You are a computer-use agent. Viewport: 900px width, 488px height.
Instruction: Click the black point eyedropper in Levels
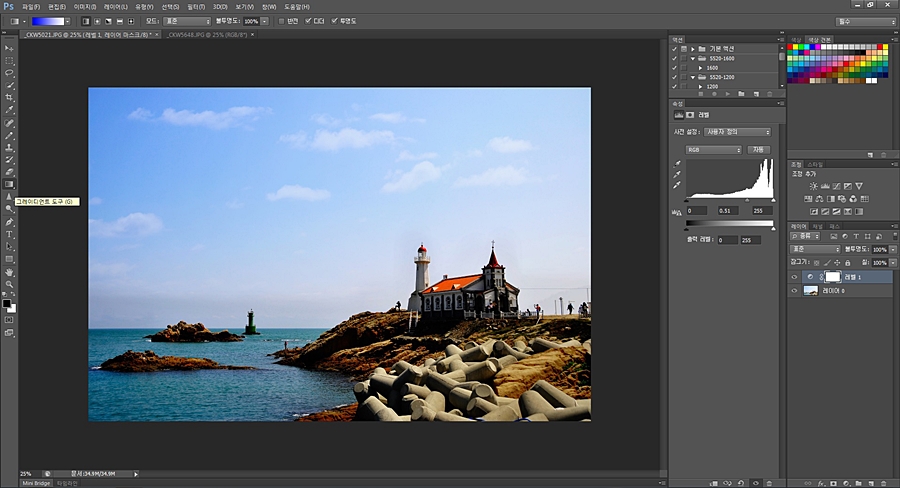click(677, 163)
